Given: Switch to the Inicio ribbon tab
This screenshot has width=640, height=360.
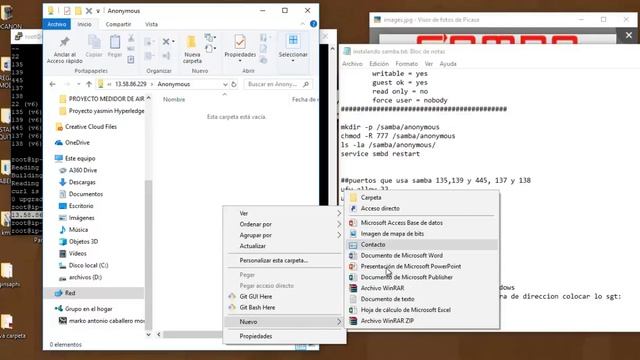Looking at the screenshot, I should tap(84, 24).
